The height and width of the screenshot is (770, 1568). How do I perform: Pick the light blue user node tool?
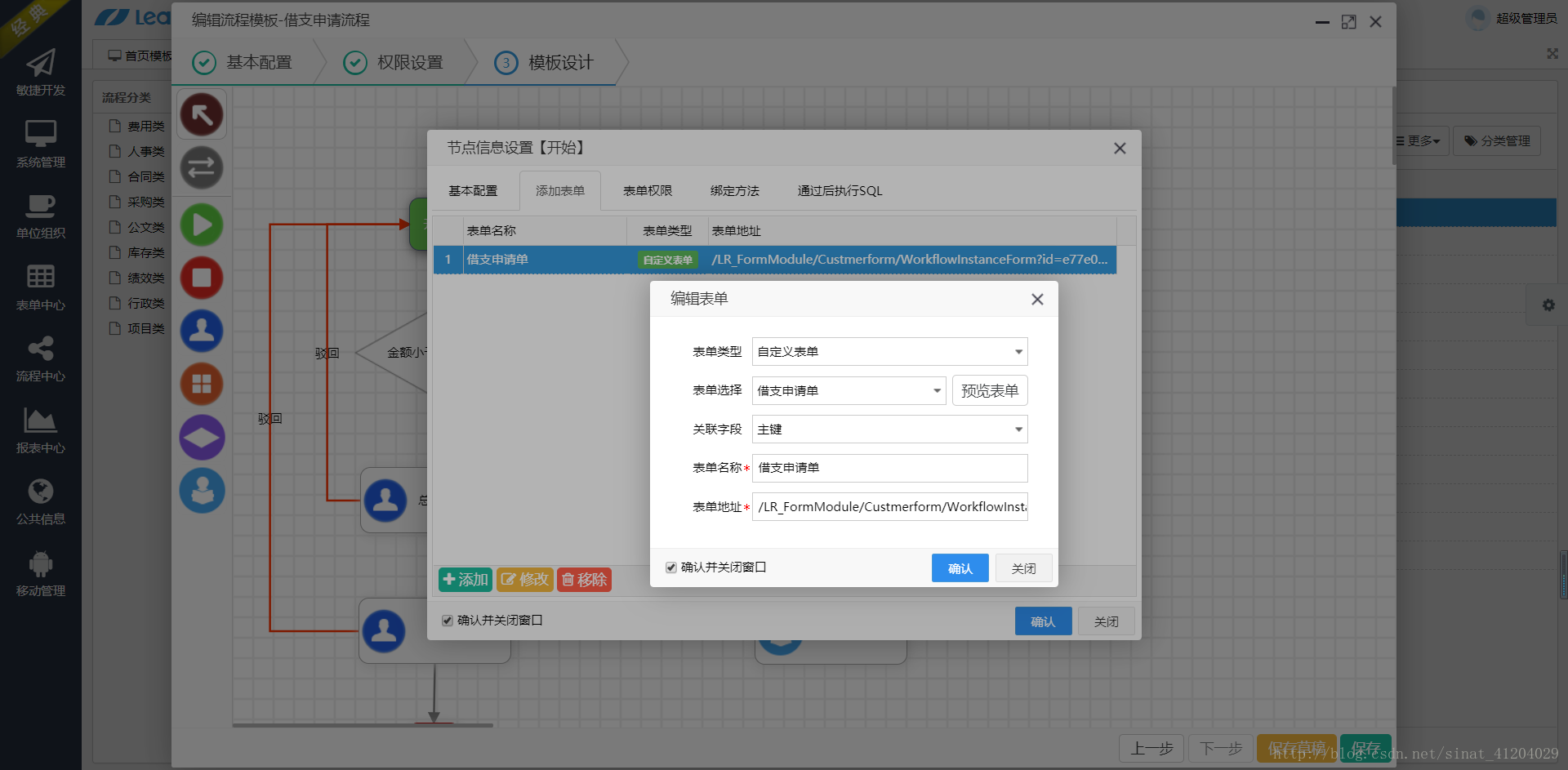click(x=202, y=490)
